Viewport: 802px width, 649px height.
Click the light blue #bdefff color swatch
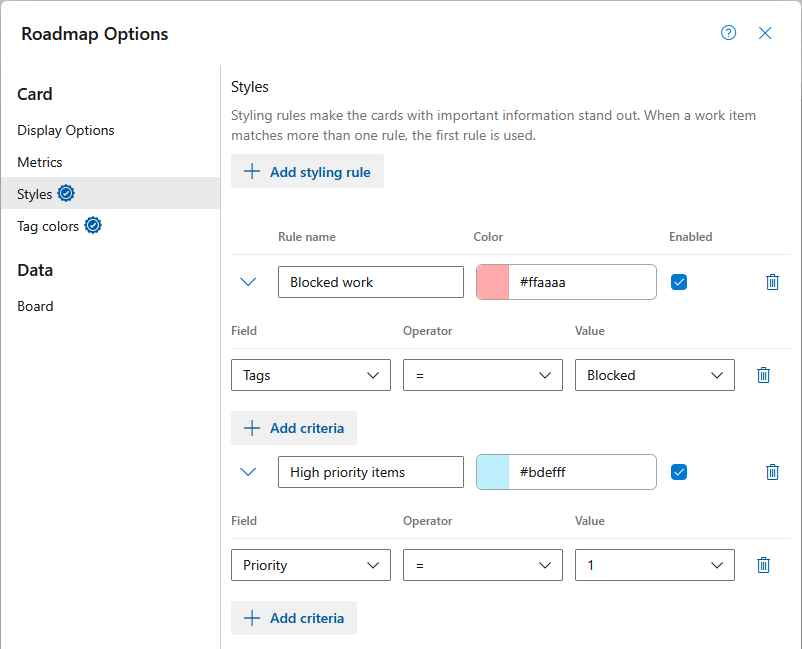[x=493, y=472]
